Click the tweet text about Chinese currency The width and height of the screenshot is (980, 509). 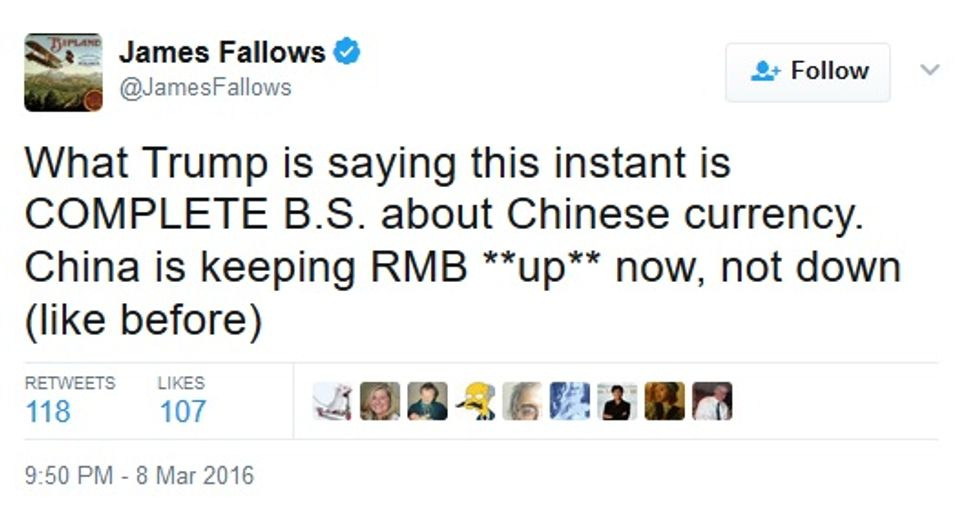(x=462, y=242)
